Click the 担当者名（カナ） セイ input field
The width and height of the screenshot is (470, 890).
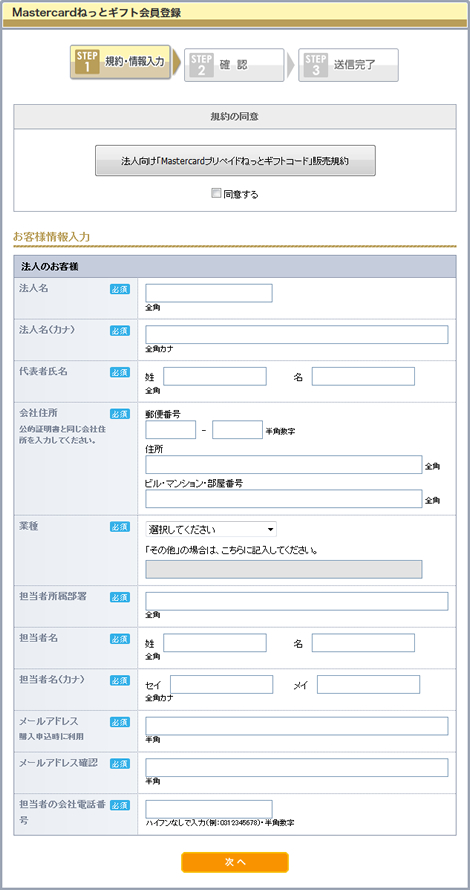coord(221,685)
